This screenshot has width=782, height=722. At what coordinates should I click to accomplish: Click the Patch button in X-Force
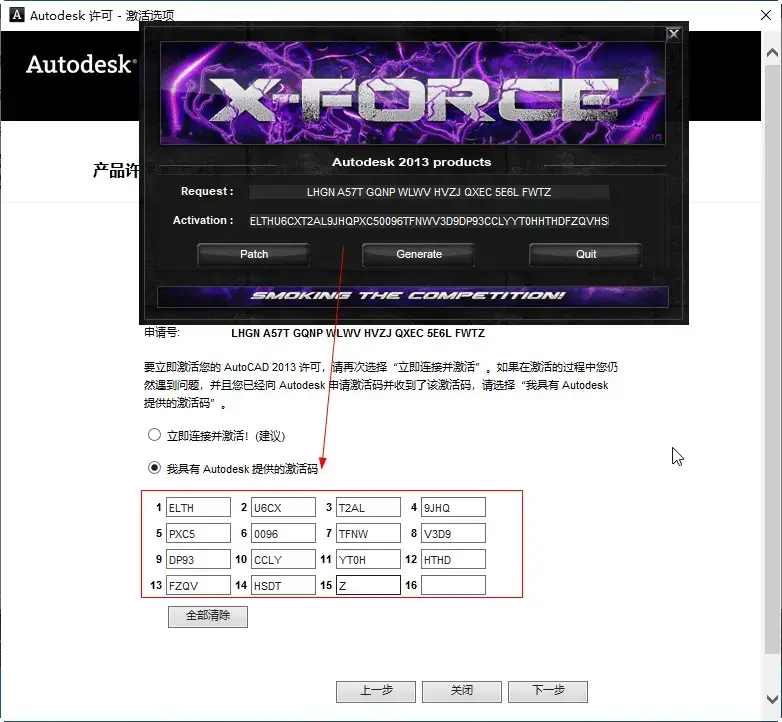(253, 254)
